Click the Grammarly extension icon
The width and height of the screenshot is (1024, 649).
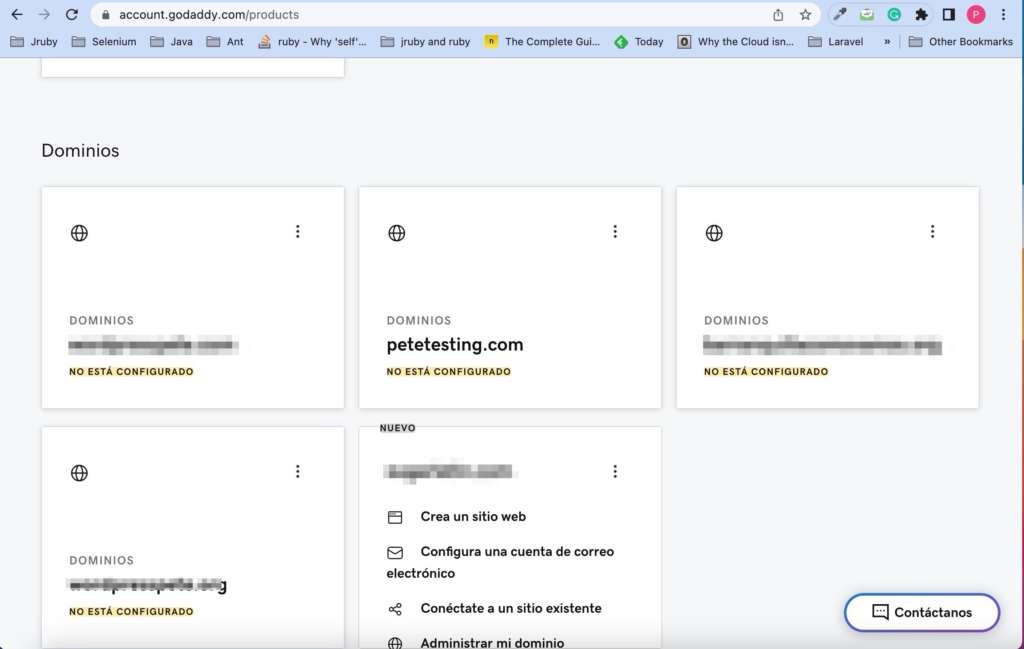(x=894, y=15)
